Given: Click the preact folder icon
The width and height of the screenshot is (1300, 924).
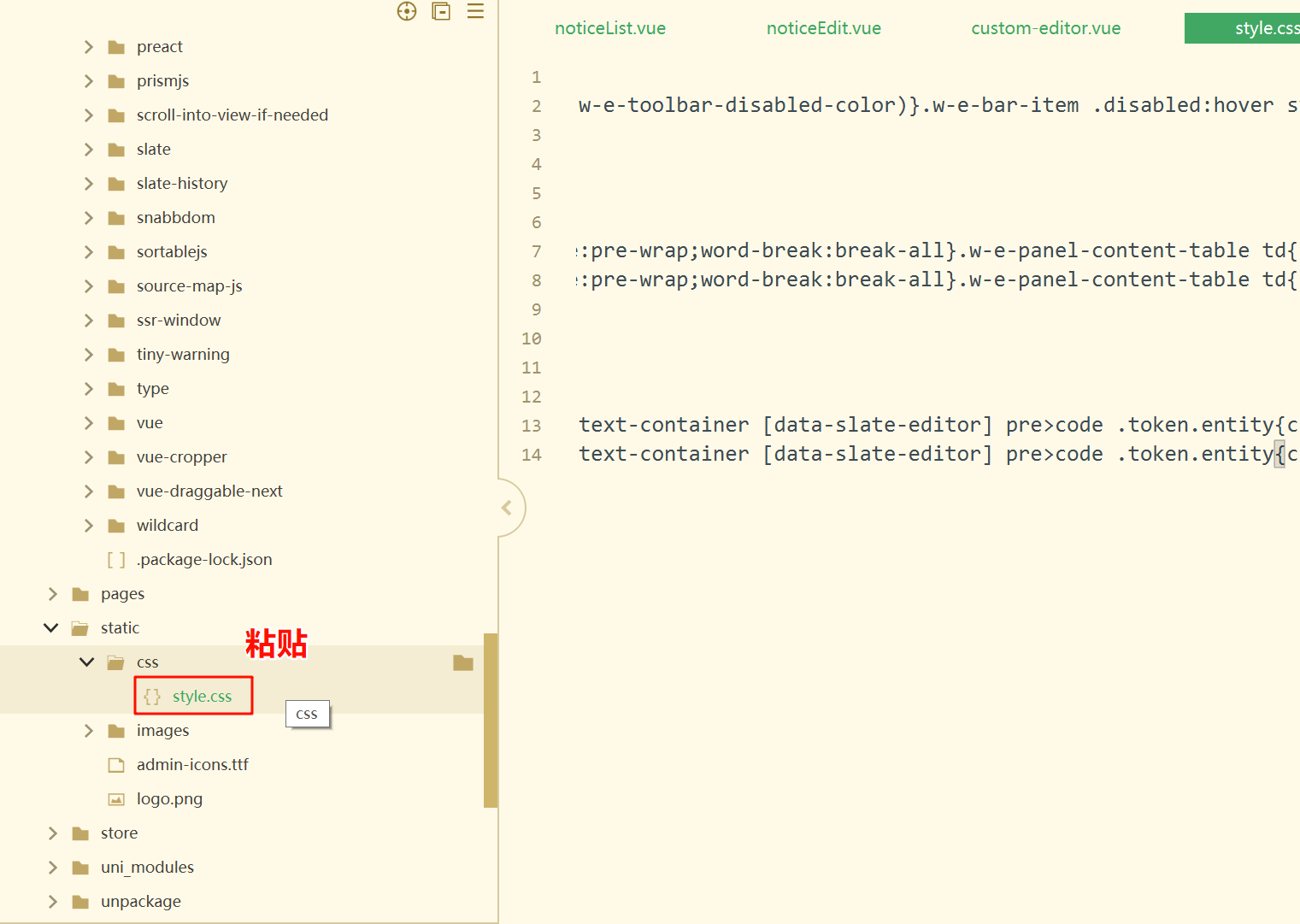Looking at the screenshot, I should click(x=116, y=47).
